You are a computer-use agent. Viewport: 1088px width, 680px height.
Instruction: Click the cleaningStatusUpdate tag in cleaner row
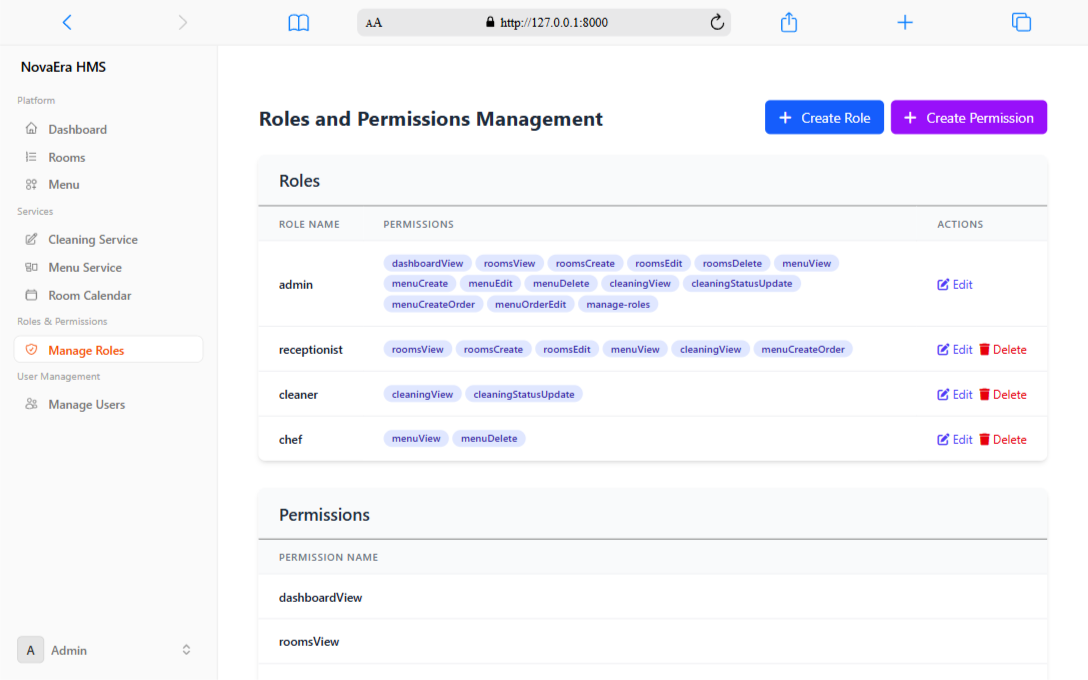(x=524, y=394)
